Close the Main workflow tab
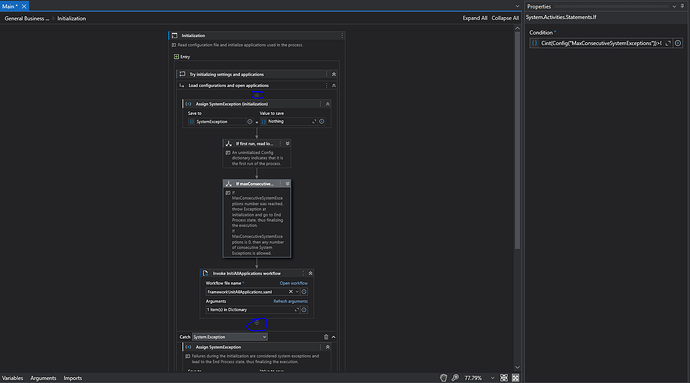Viewport: 690px width, 383px height. (x=24, y=6)
